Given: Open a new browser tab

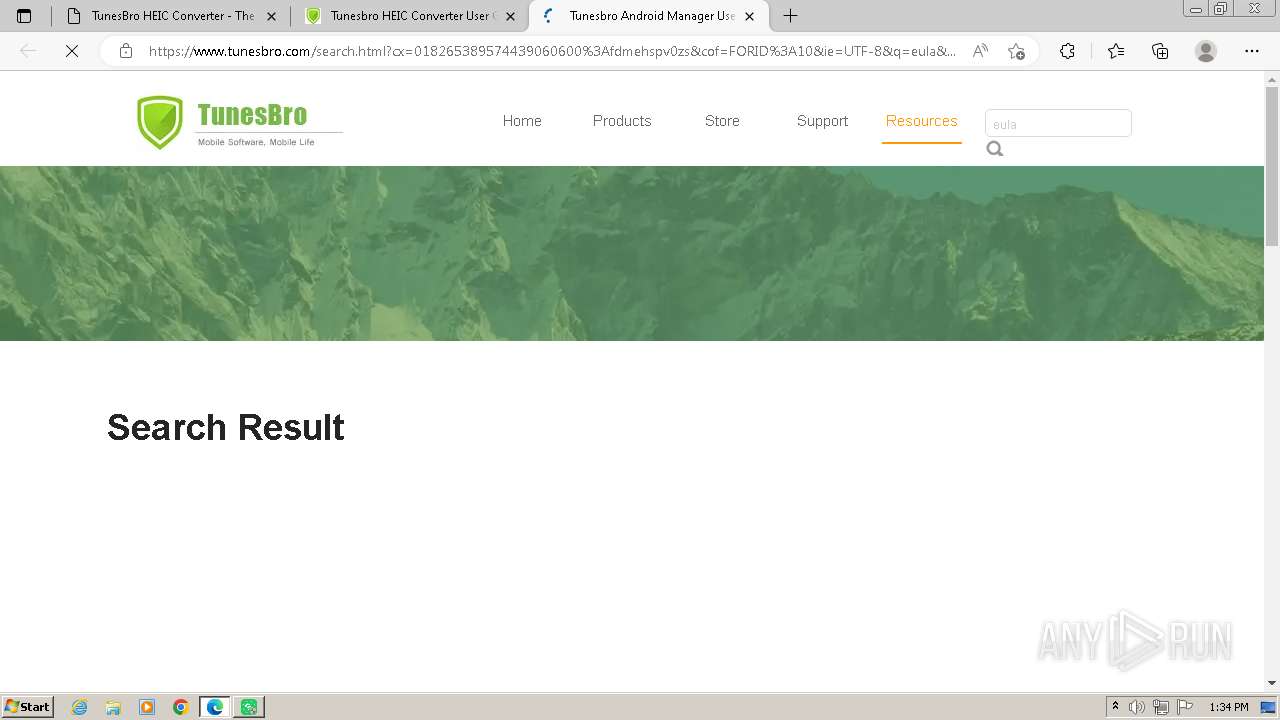Looking at the screenshot, I should (x=790, y=16).
